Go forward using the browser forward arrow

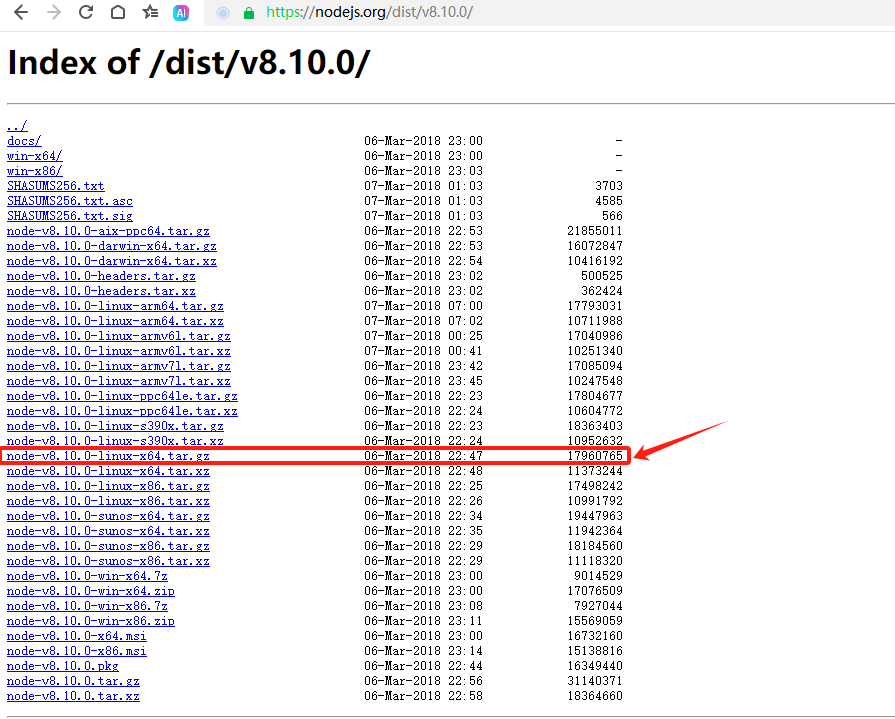[x=54, y=12]
